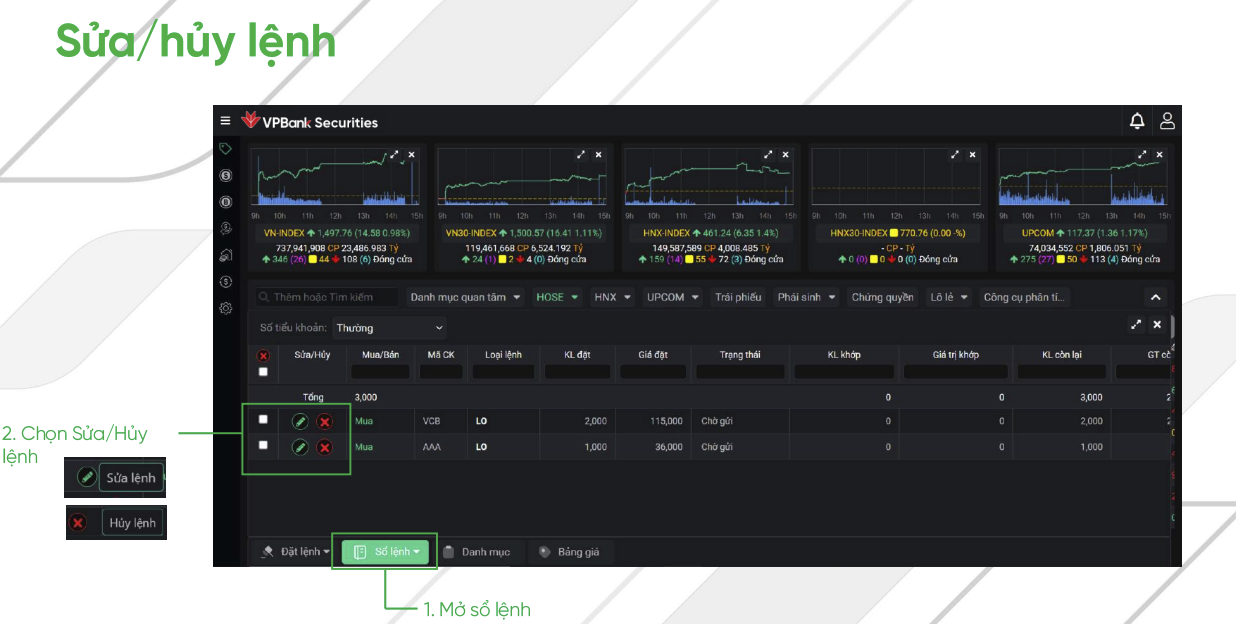Click the HNX30-INDEX 770.76 label
This screenshot has height=624, width=1236.
tap(898, 233)
